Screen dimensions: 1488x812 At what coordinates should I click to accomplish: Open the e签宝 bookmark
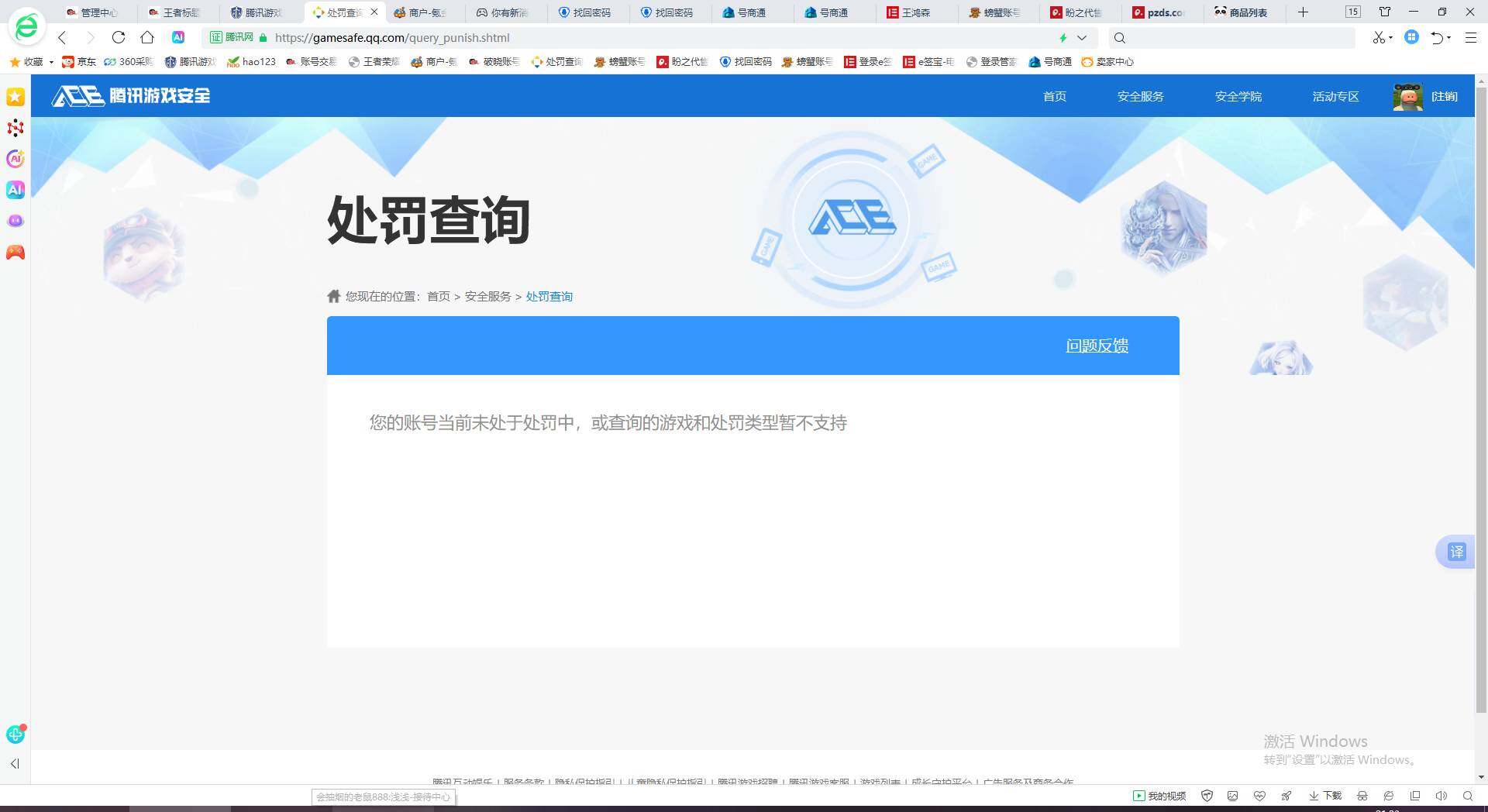tap(928, 62)
